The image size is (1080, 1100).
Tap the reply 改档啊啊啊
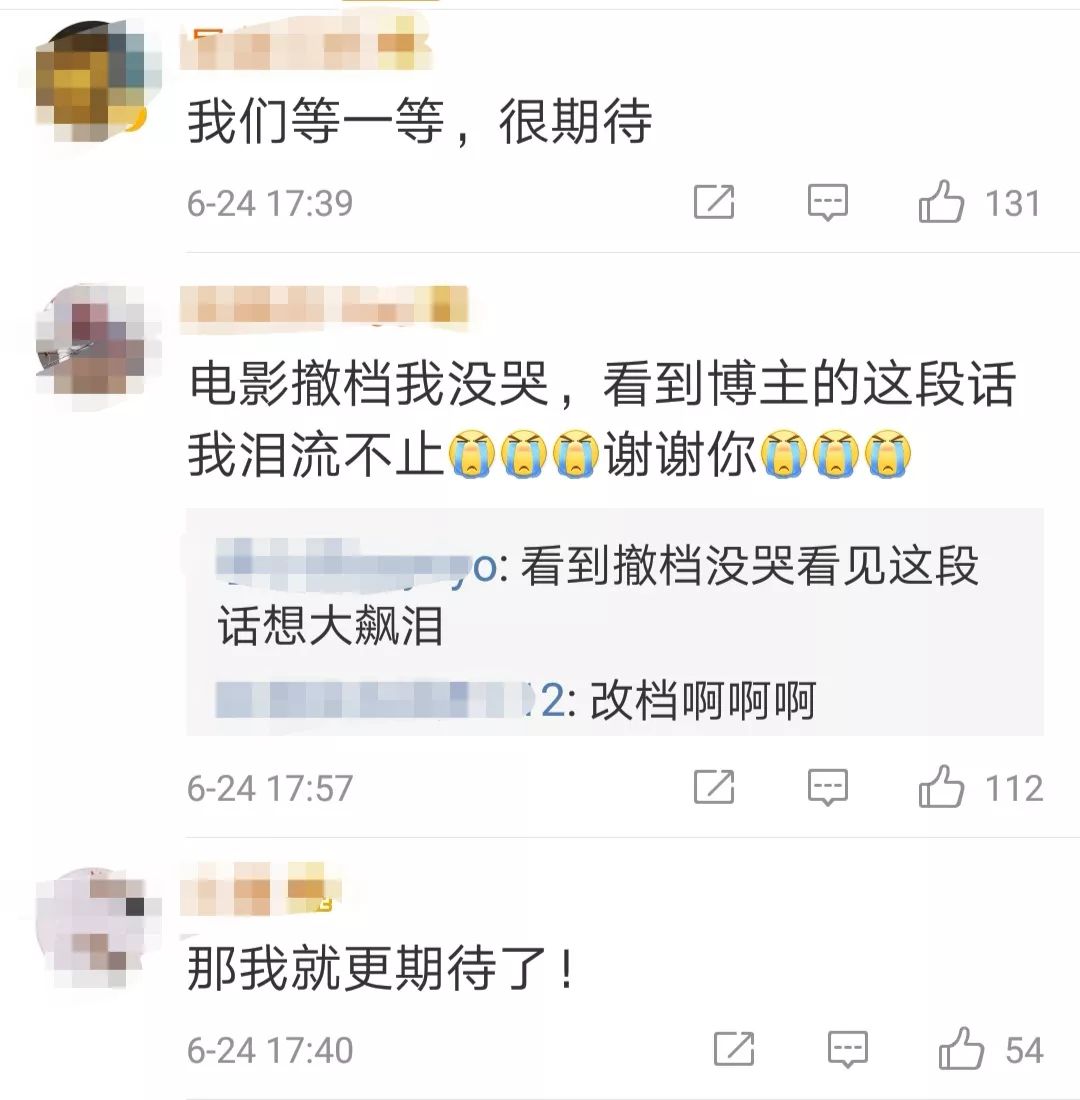702,700
